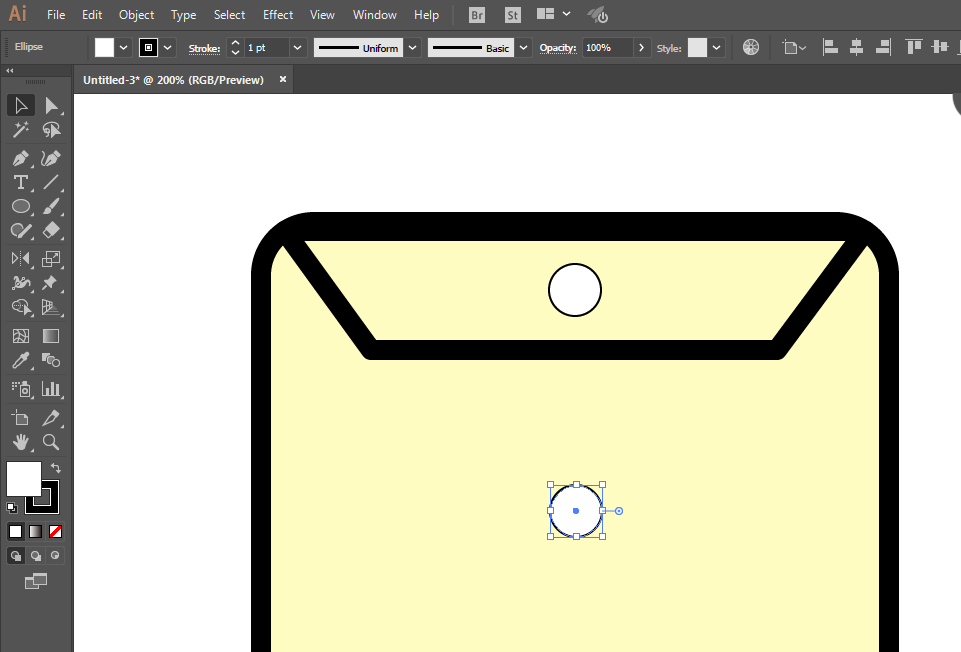This screenshot has height=652, width=961.
Task: Open stroke color dropdown in control bar
Action: (x=167, y=48)
